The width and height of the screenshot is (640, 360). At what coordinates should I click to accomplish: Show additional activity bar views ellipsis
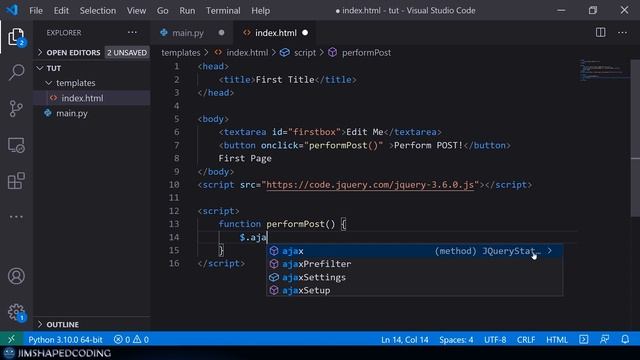pyautogui.click(x=16, y=217)
